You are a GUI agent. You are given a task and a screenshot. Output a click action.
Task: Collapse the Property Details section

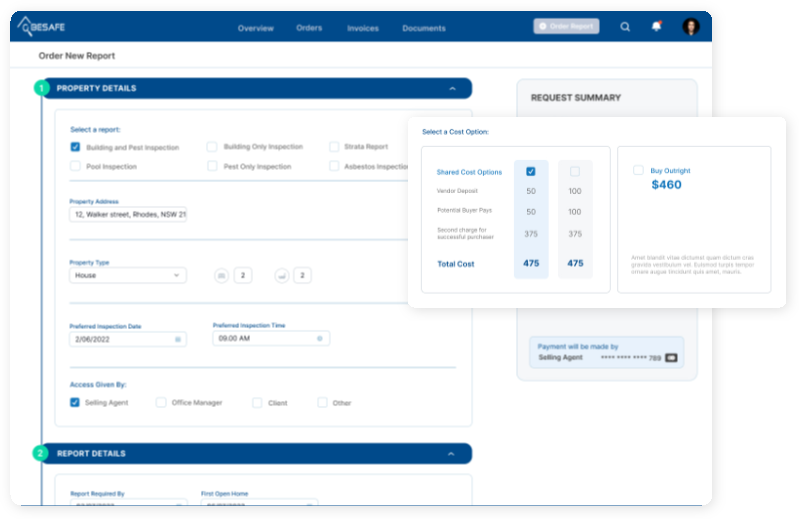(452, 89)
